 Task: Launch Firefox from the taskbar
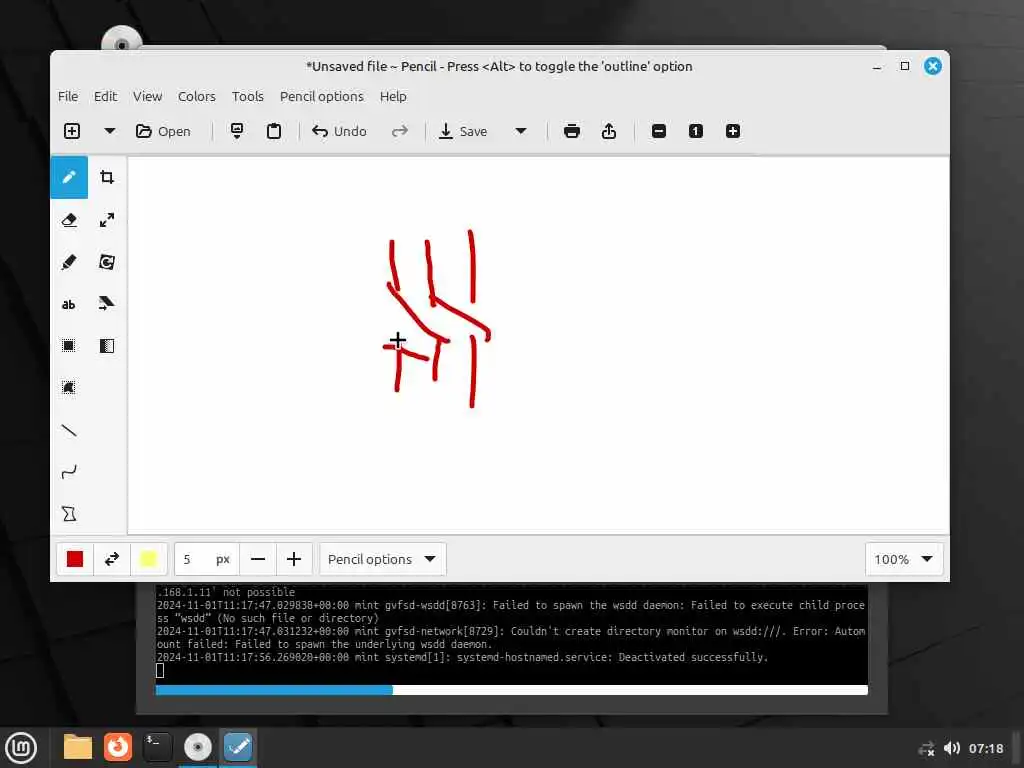point(118,747)
